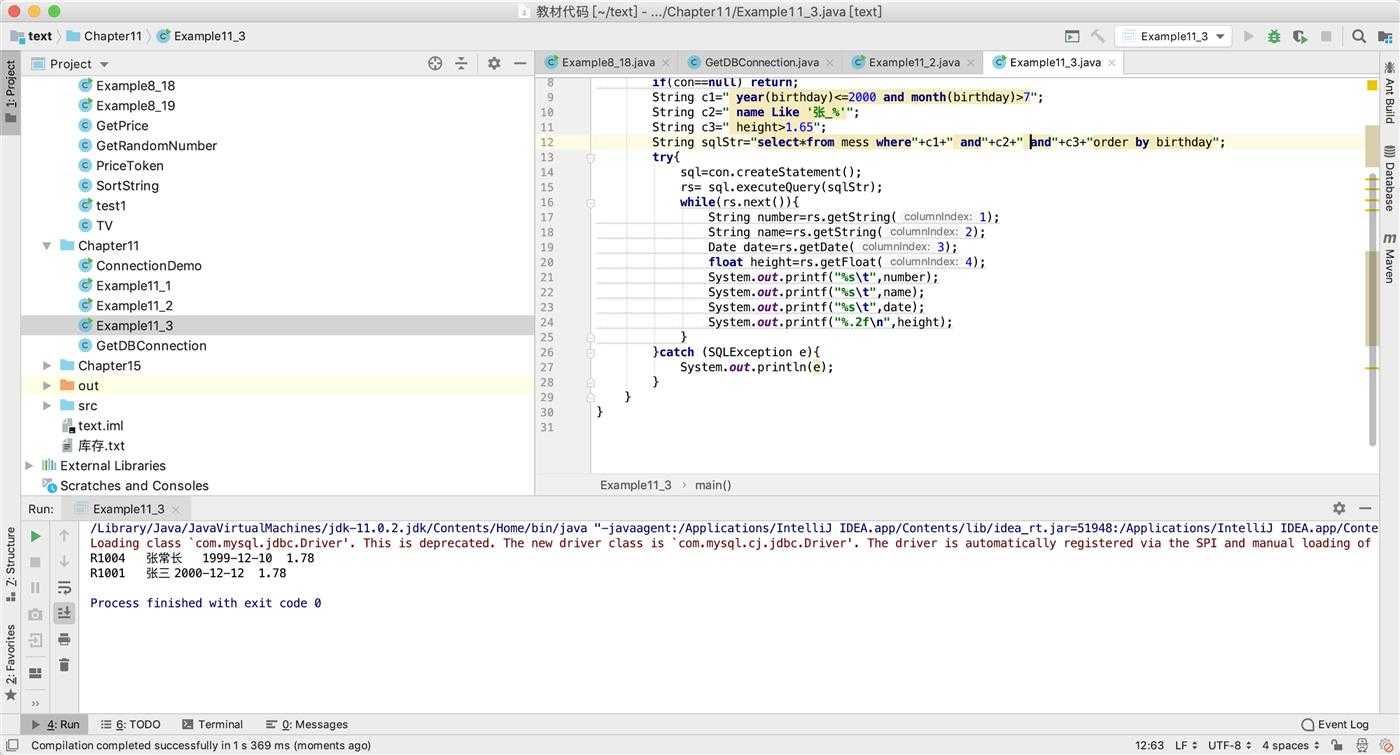Hide the Run tool window
This screenshot has height=755, width=1400.
coord(1365,508)
